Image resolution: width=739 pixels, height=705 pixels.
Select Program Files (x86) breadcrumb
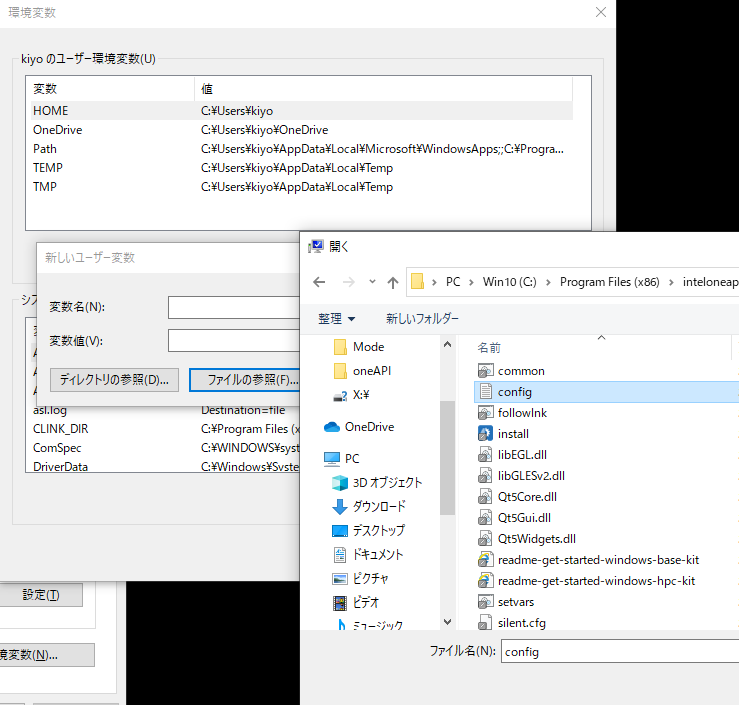(609, 282)
